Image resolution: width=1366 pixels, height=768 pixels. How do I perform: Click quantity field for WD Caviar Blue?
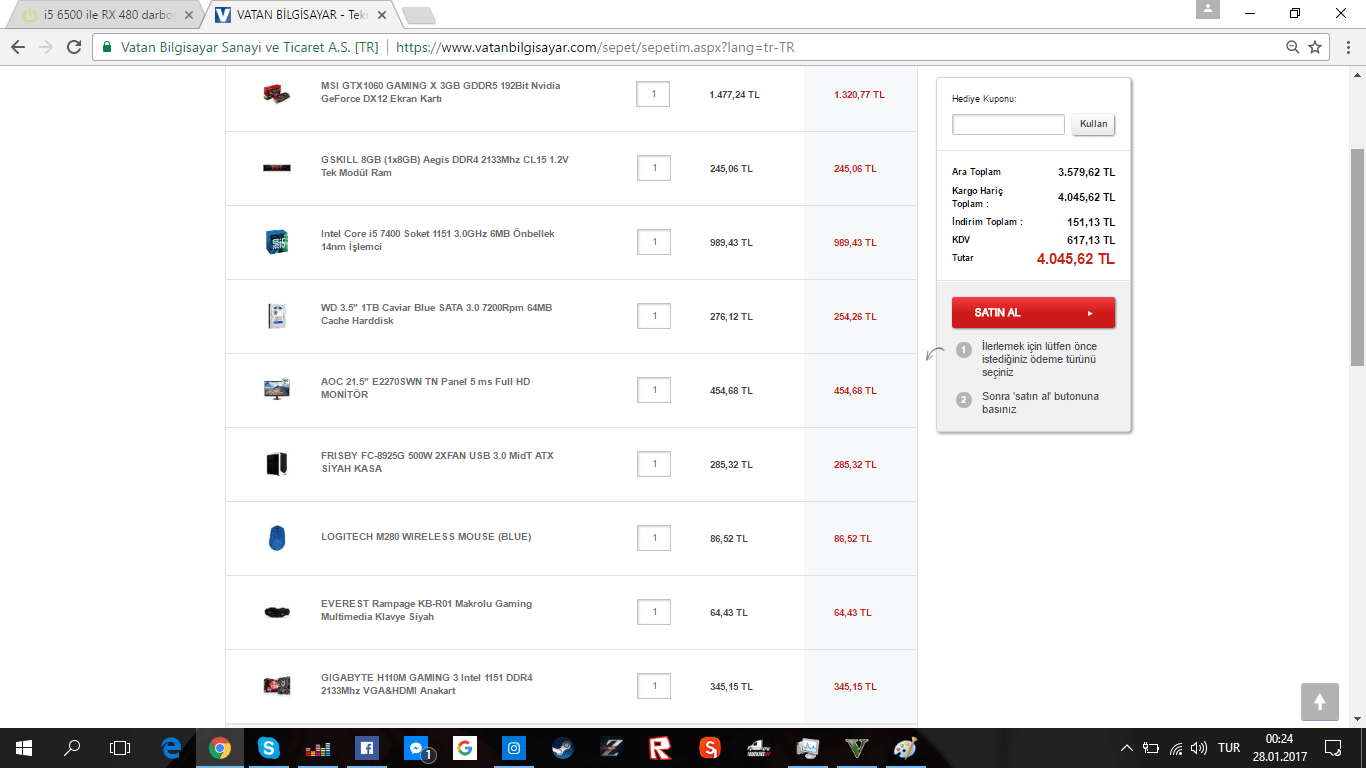click(x=653, y=316)
